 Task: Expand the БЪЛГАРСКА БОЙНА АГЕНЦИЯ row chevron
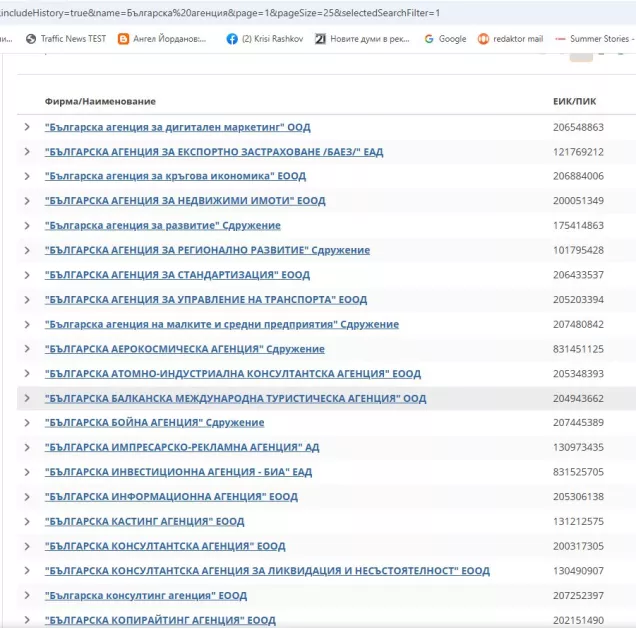[x=27, y=423]
